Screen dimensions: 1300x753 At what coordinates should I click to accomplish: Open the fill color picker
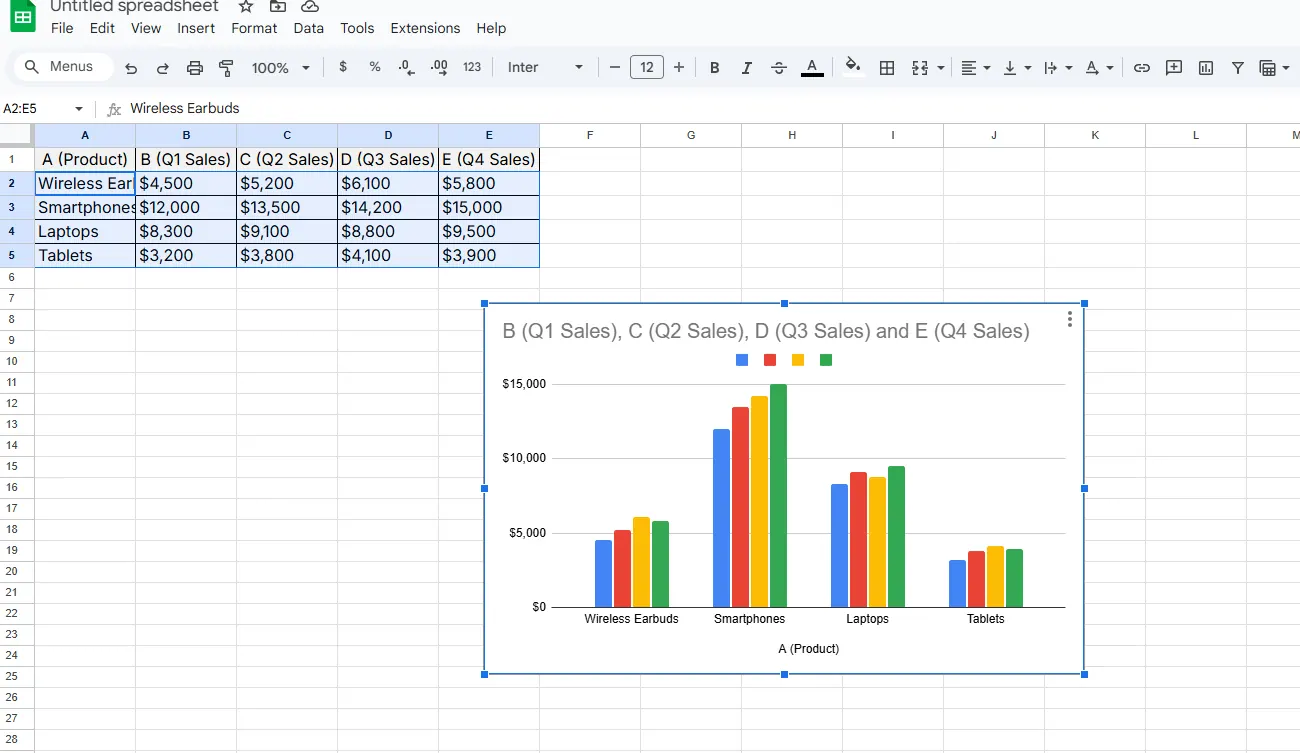pos(852,67)
